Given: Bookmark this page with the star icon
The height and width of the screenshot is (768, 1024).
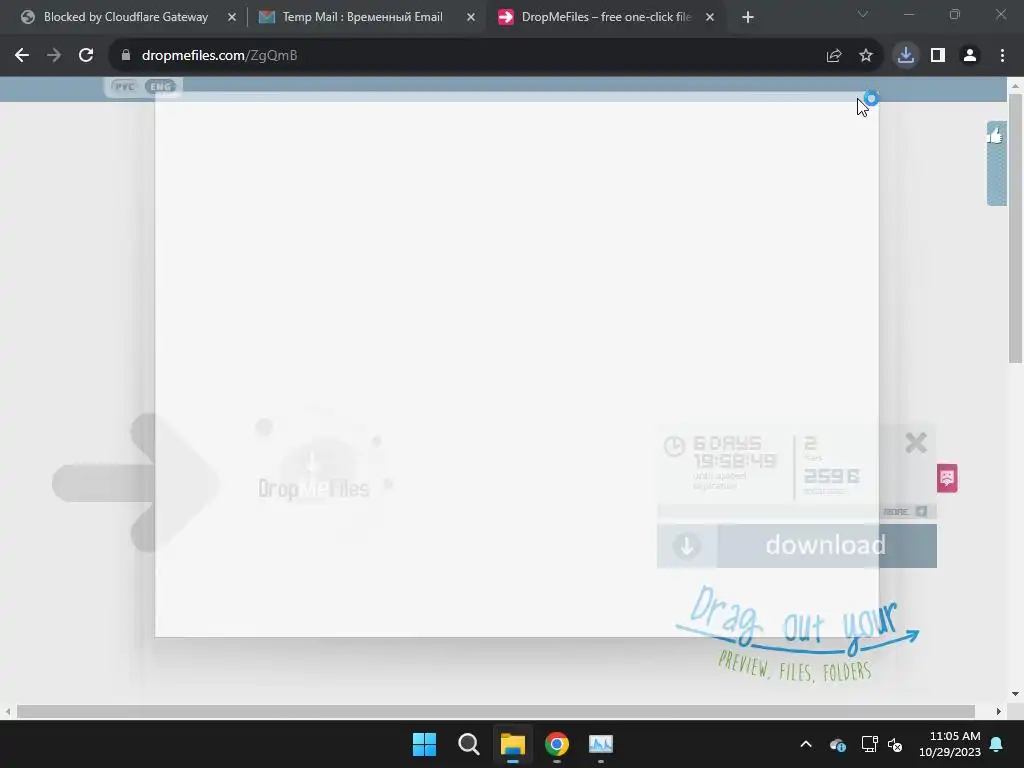Looking at the screenshot, I should click(x=866, y=56).
